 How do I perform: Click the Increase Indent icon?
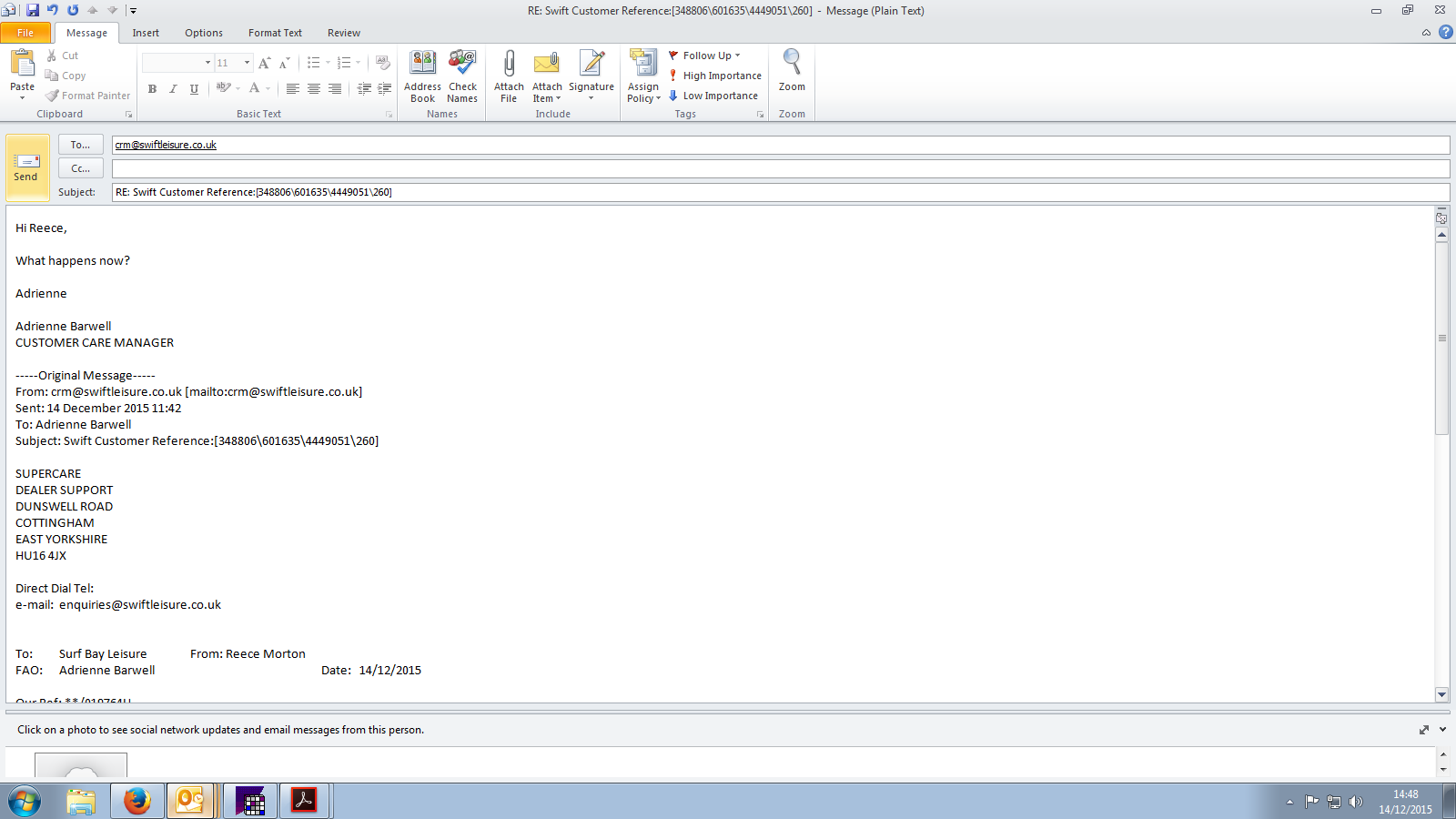point(385,88)
